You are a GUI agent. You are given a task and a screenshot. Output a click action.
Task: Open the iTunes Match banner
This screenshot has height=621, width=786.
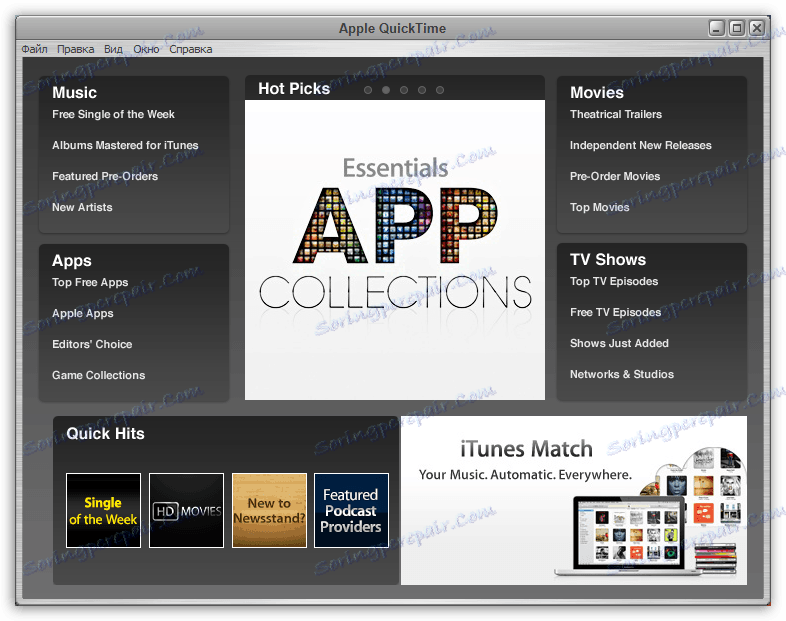click(573, 500)
